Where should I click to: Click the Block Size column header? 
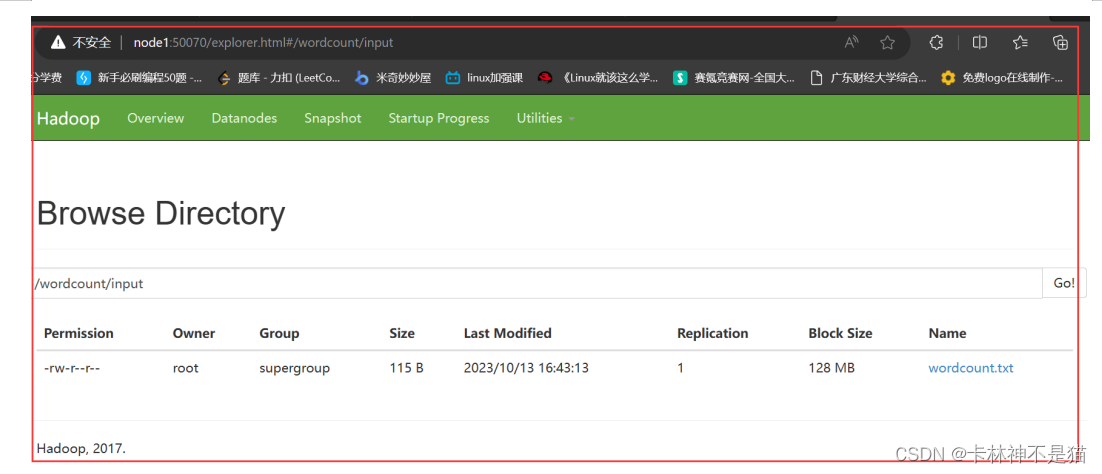840,333
